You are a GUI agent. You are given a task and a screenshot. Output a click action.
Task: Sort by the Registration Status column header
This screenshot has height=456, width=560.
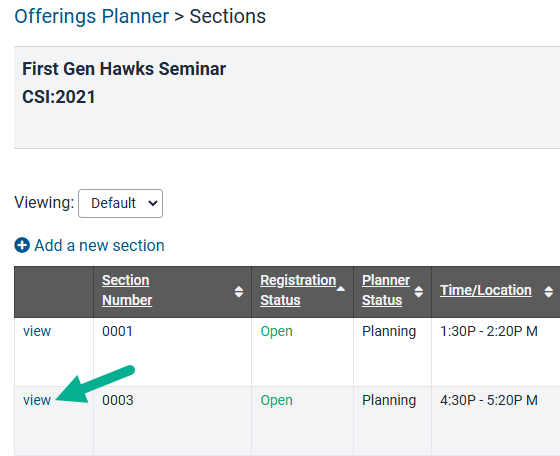pos(298,290)
